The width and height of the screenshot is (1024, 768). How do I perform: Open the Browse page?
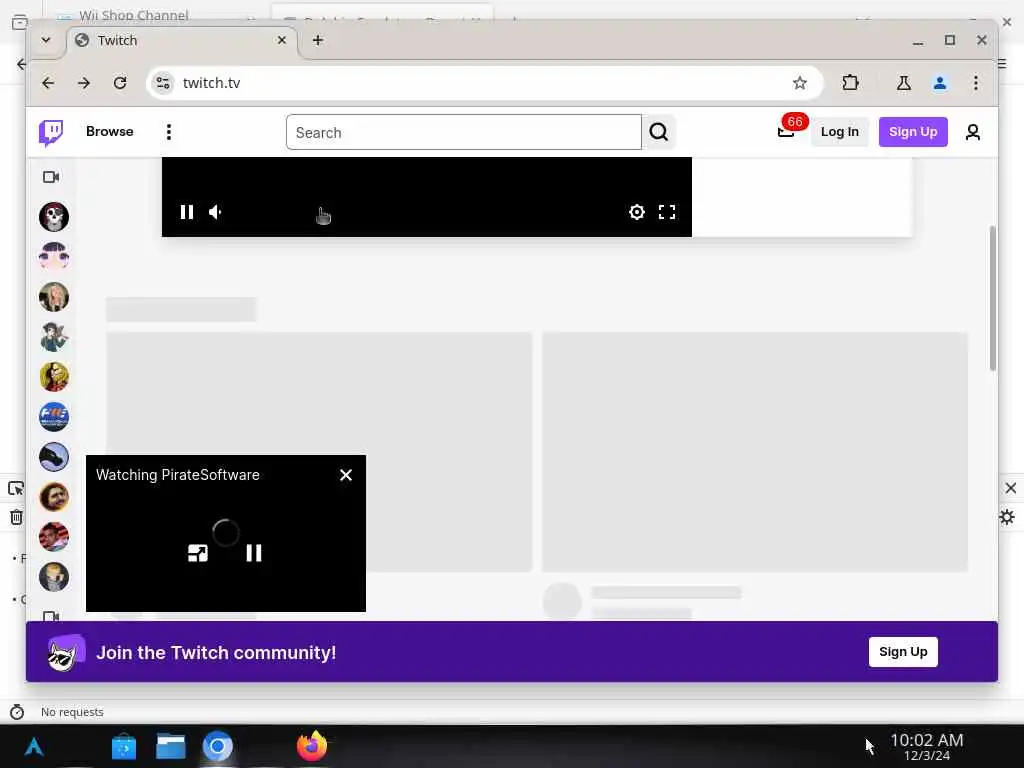[110, 131]
